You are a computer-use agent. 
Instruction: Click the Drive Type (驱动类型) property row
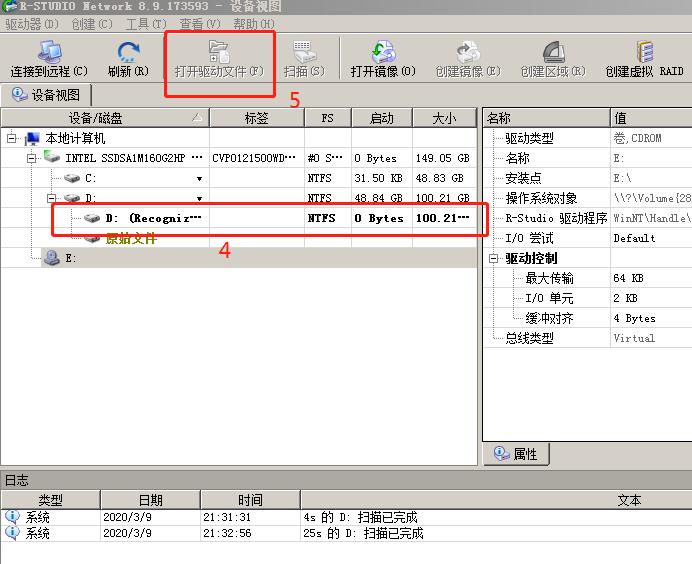588,138
